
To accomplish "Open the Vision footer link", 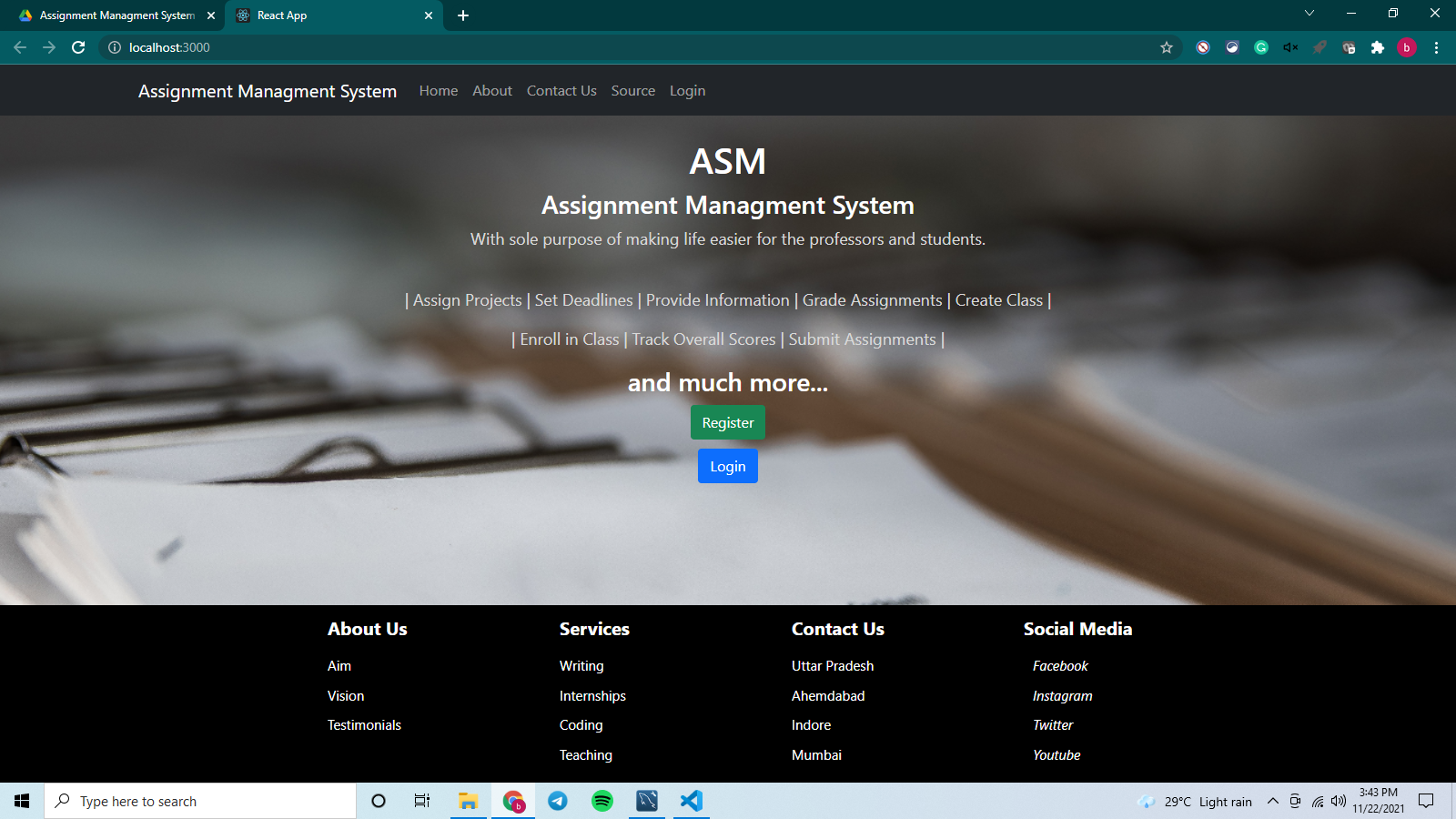I will [x=346, y=696].
